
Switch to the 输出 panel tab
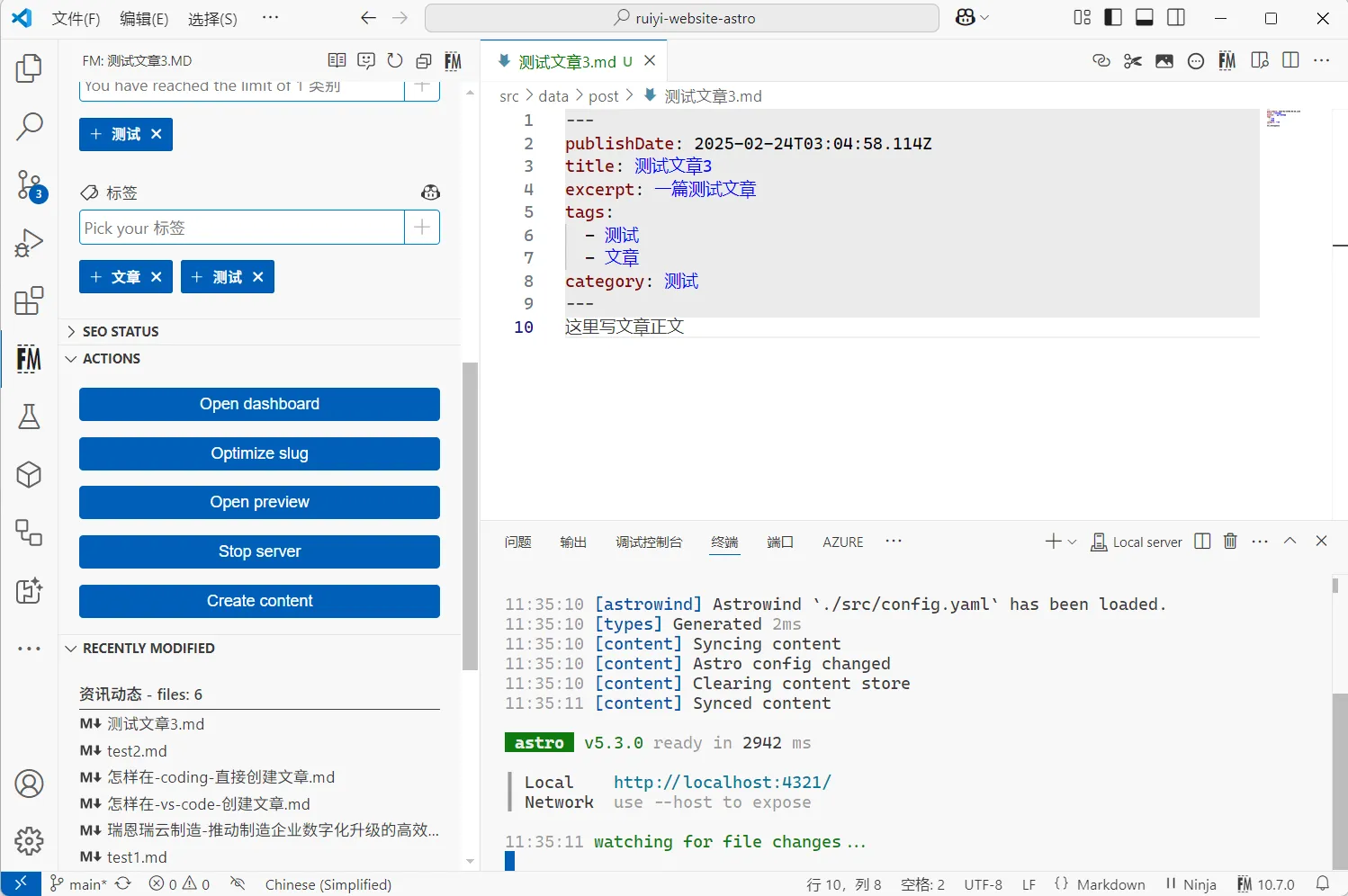click(x=573, y=542)
